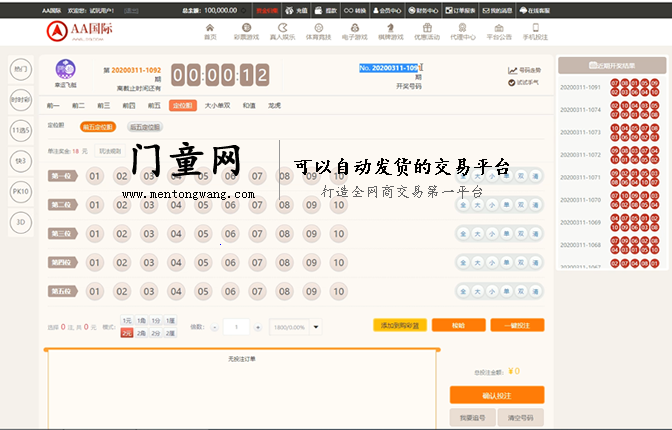Open 手机投注 mobile betting icon
The image size is (672, 430).
coord(535,30)
